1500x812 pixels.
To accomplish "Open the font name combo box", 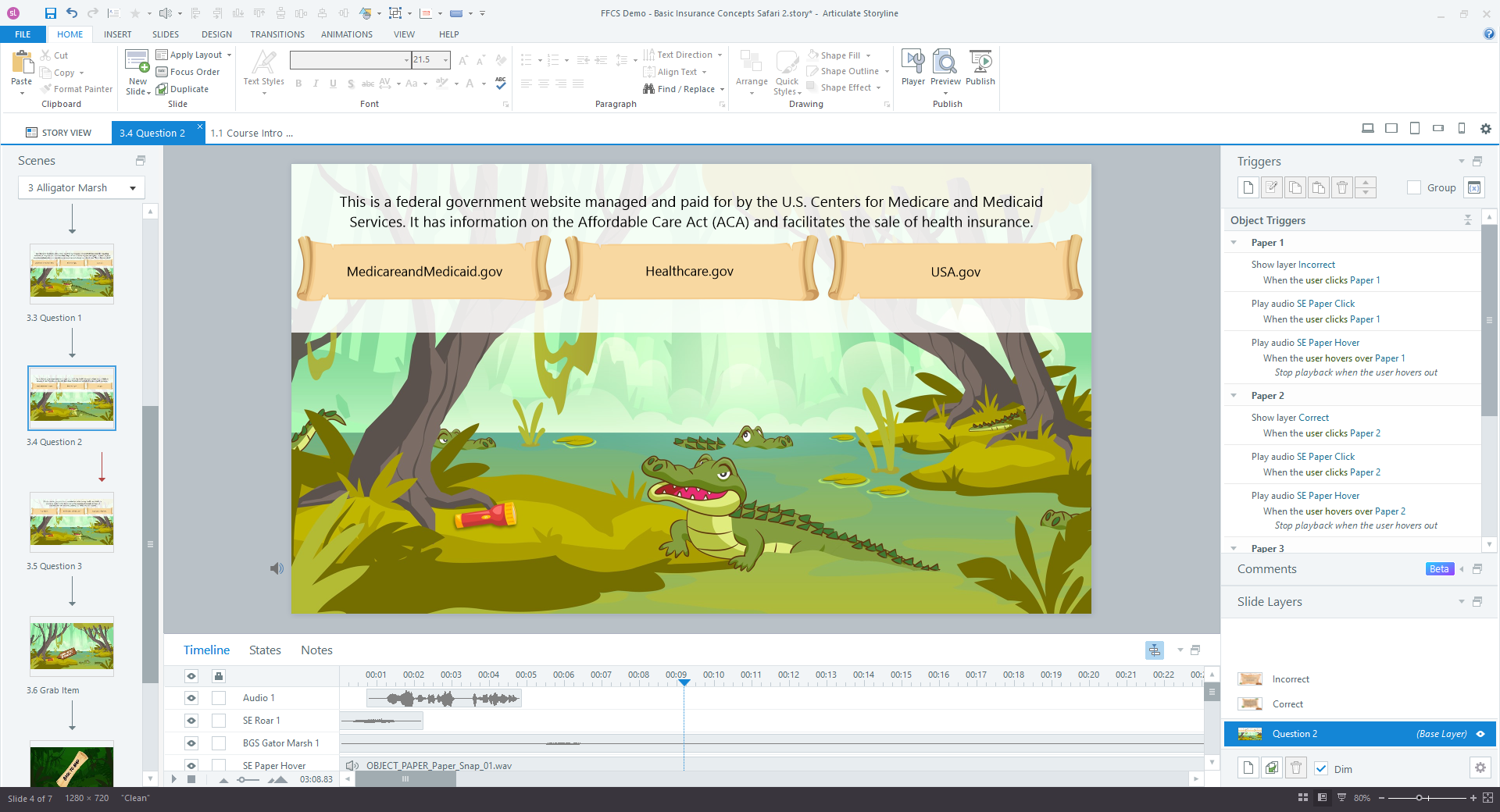I will [350, 60].
